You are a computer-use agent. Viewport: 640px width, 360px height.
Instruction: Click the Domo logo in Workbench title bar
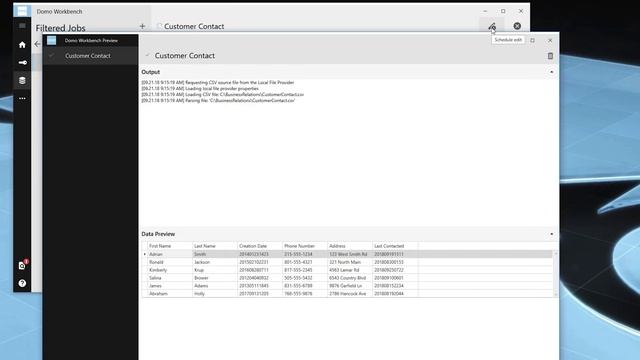22,11
